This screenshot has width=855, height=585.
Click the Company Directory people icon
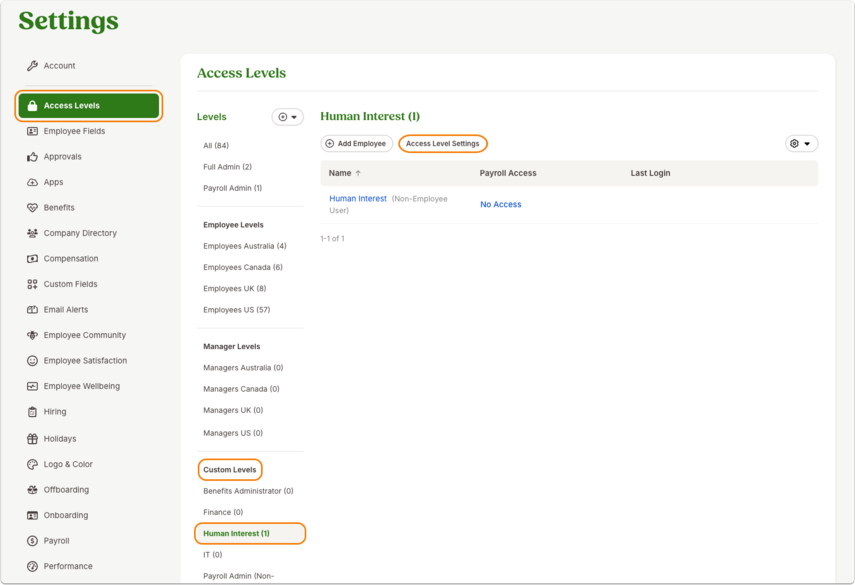click(x=32, y=233)
